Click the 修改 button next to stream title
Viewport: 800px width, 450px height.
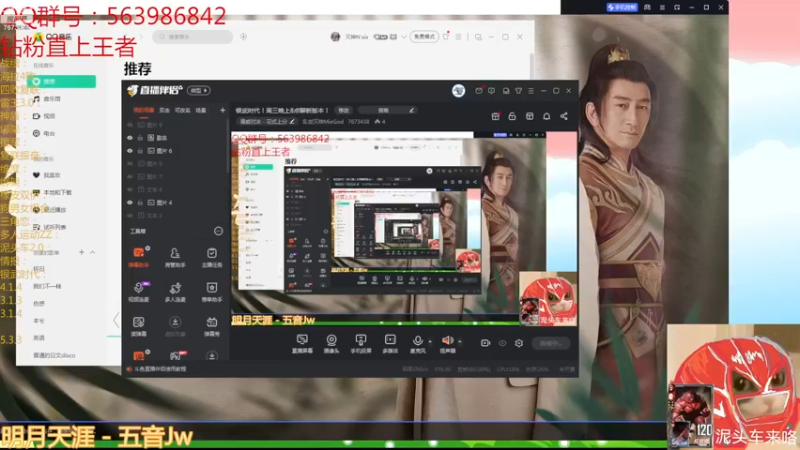(x=344, y=110)
